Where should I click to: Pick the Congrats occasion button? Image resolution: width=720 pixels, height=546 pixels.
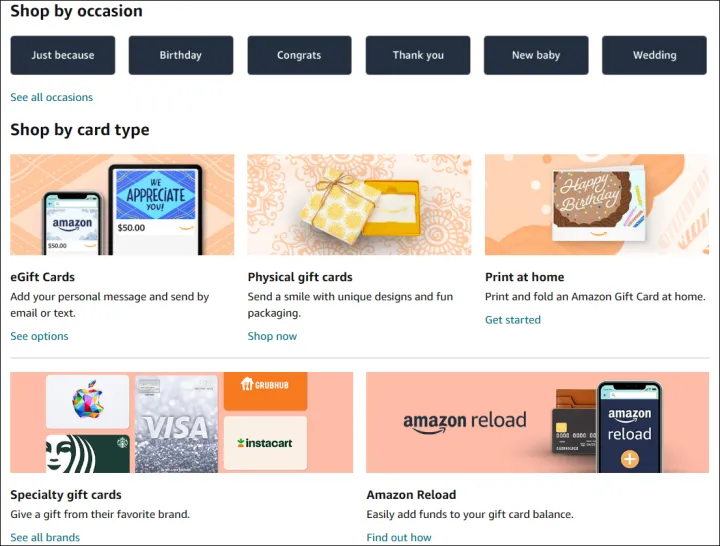299,55
